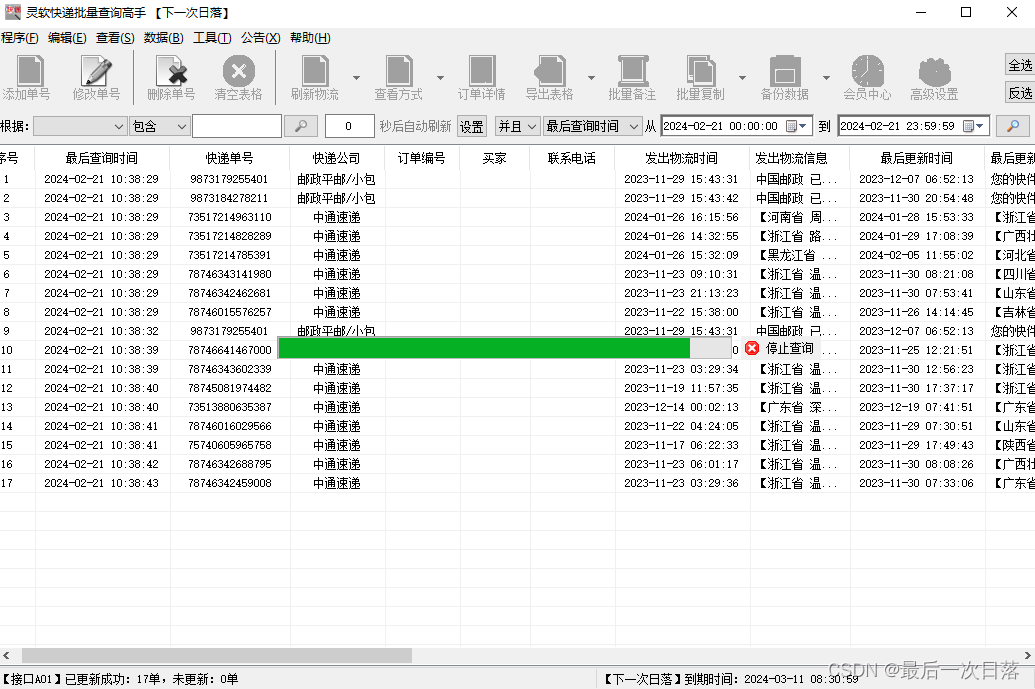Image resolution: width=1035 pixels, height=689 pixels.
Task: Focus the filter keyword text box
Action: [237, 126]
